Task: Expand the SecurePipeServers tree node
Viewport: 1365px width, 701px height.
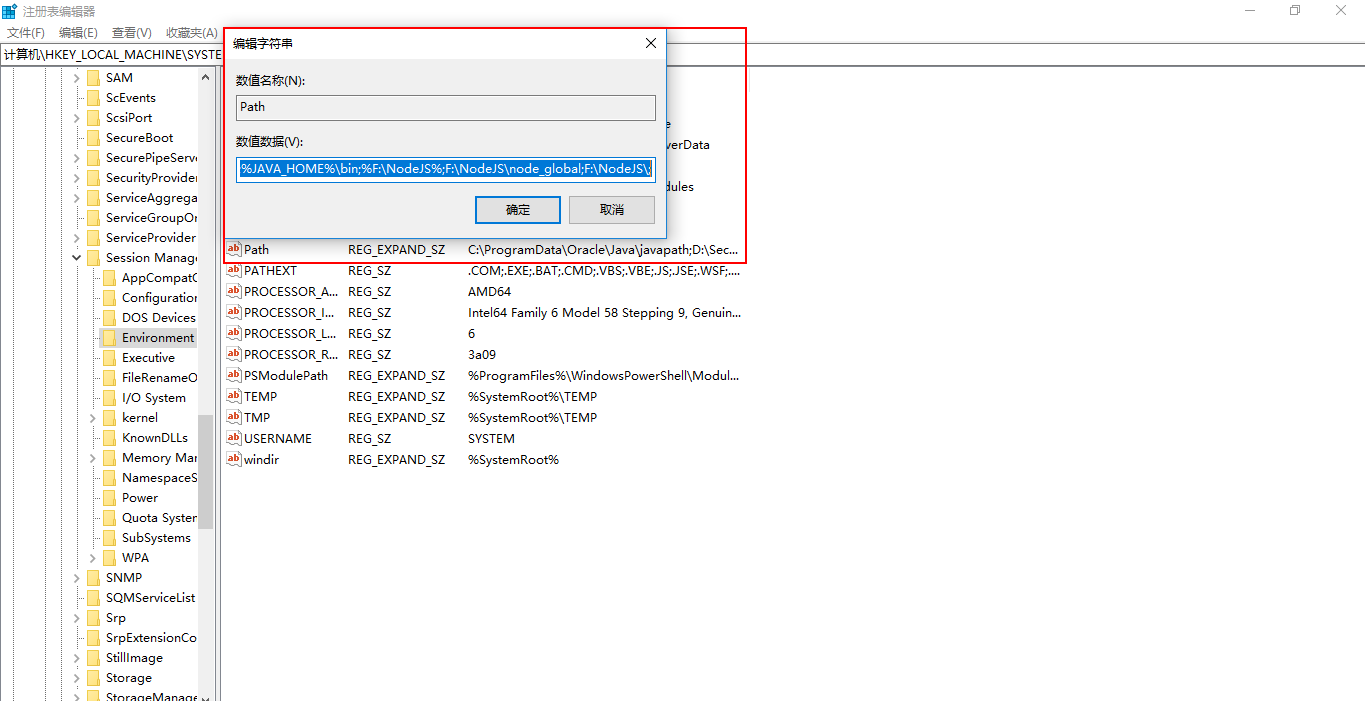Action: 77,158
